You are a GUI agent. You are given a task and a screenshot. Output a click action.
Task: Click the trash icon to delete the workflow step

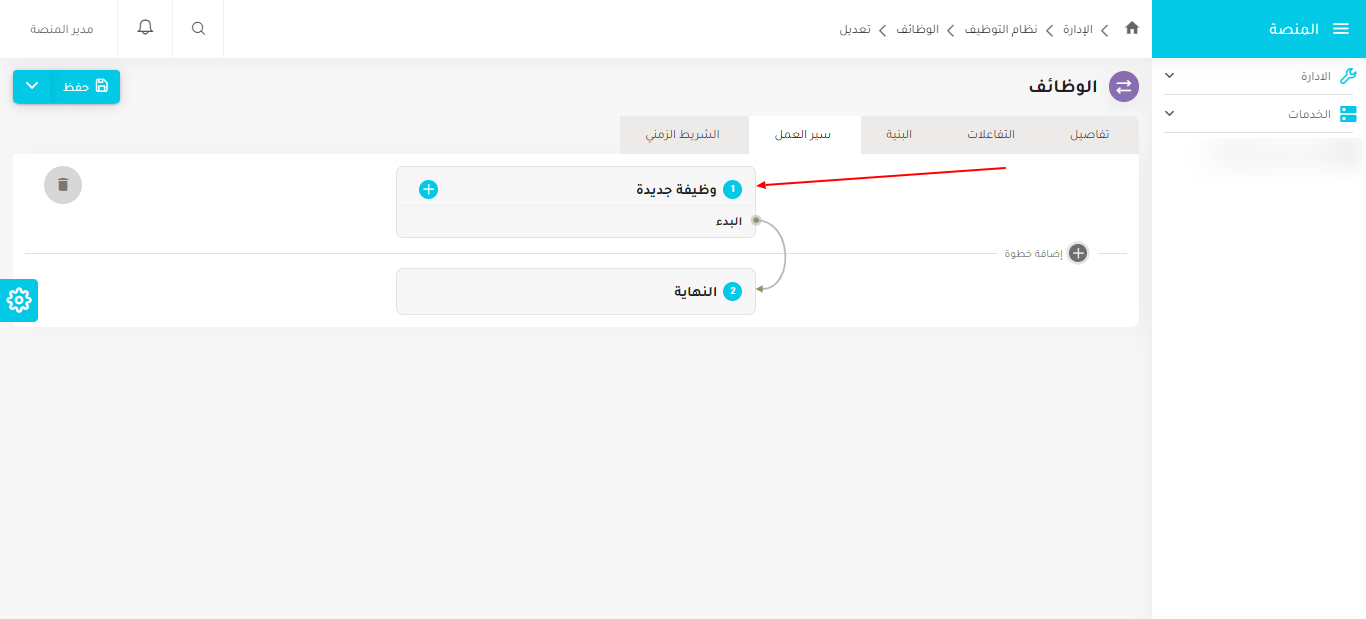62,185
